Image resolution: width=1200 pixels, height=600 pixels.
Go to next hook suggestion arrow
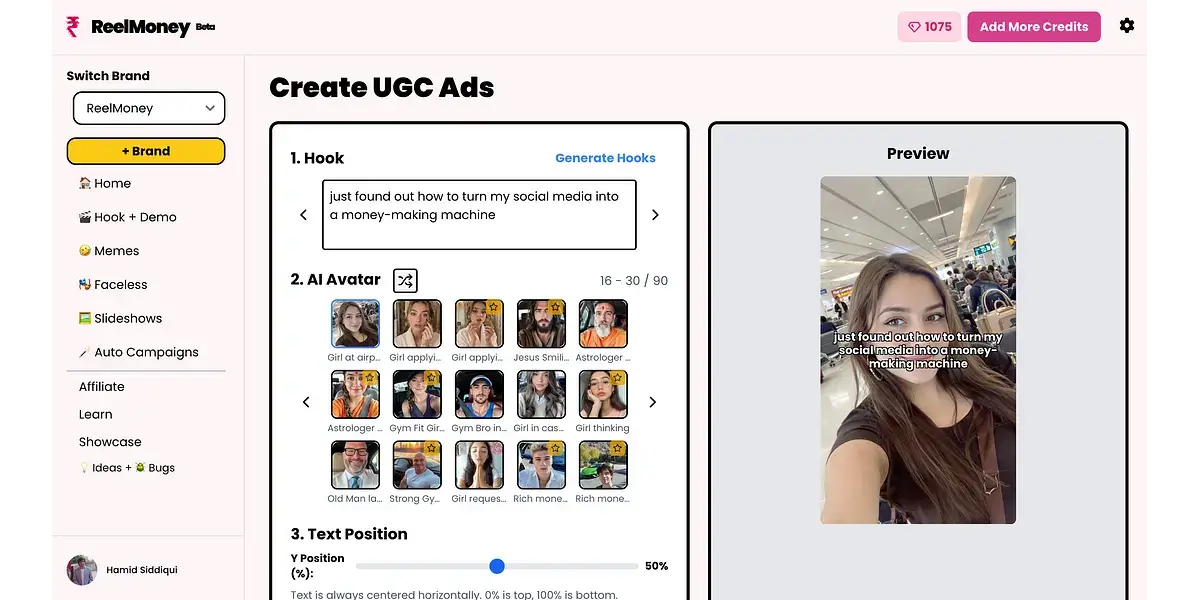click(655, 215)
